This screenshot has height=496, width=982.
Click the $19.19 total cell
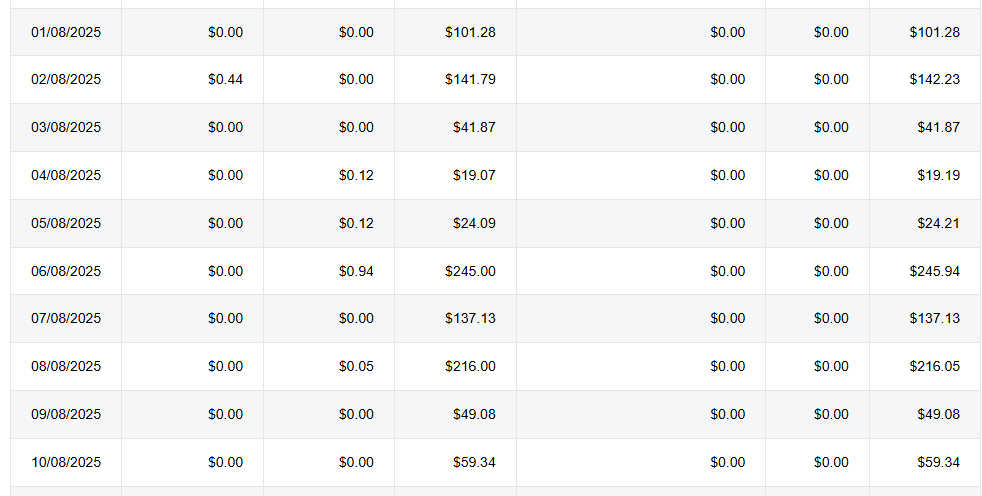tap(938, 175)
